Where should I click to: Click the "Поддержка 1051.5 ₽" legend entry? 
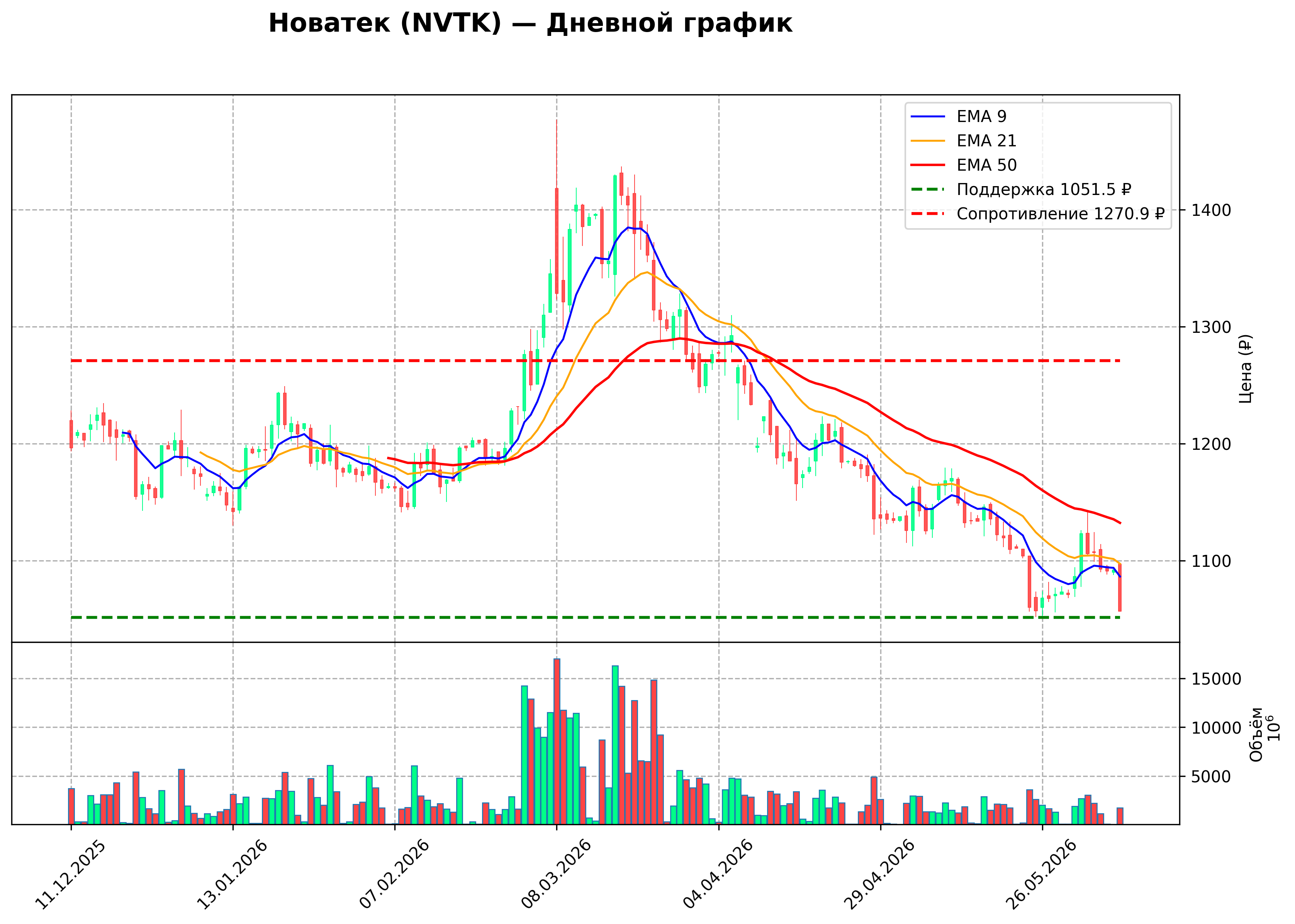click(x=1044, y=190)
